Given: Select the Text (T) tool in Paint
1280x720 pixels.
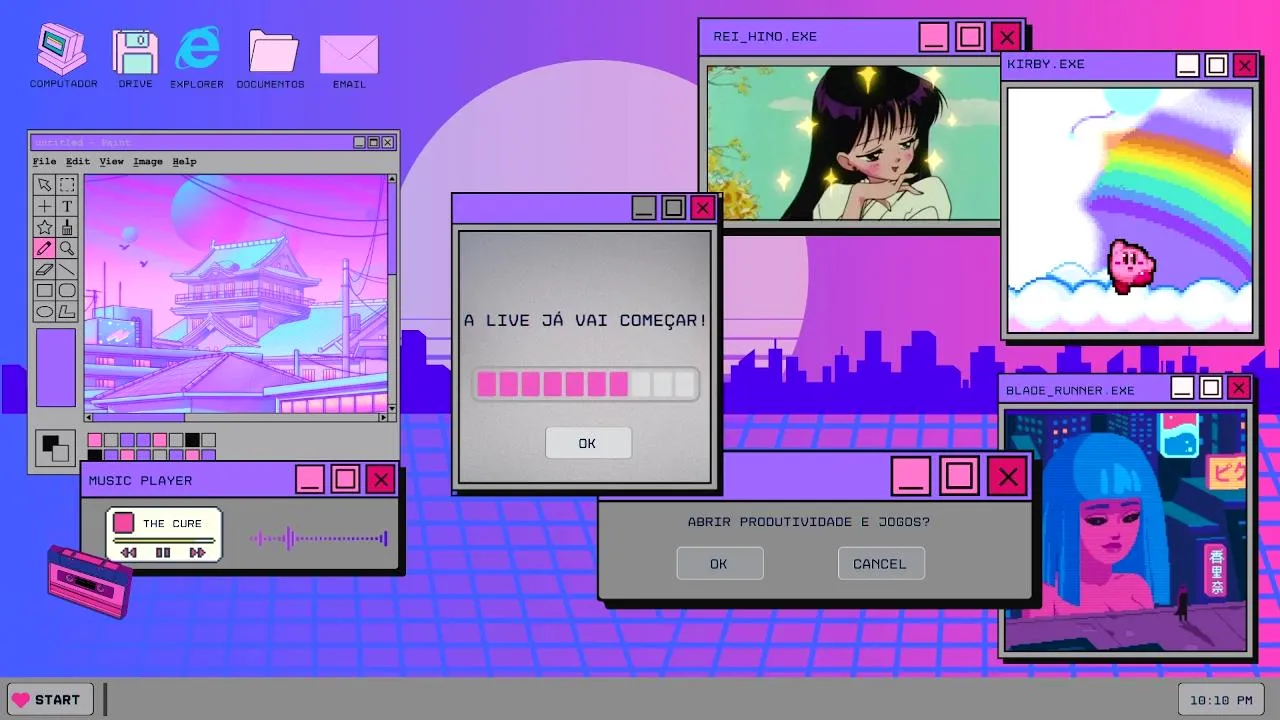Looking at the screenshot, I should [66, 206].
